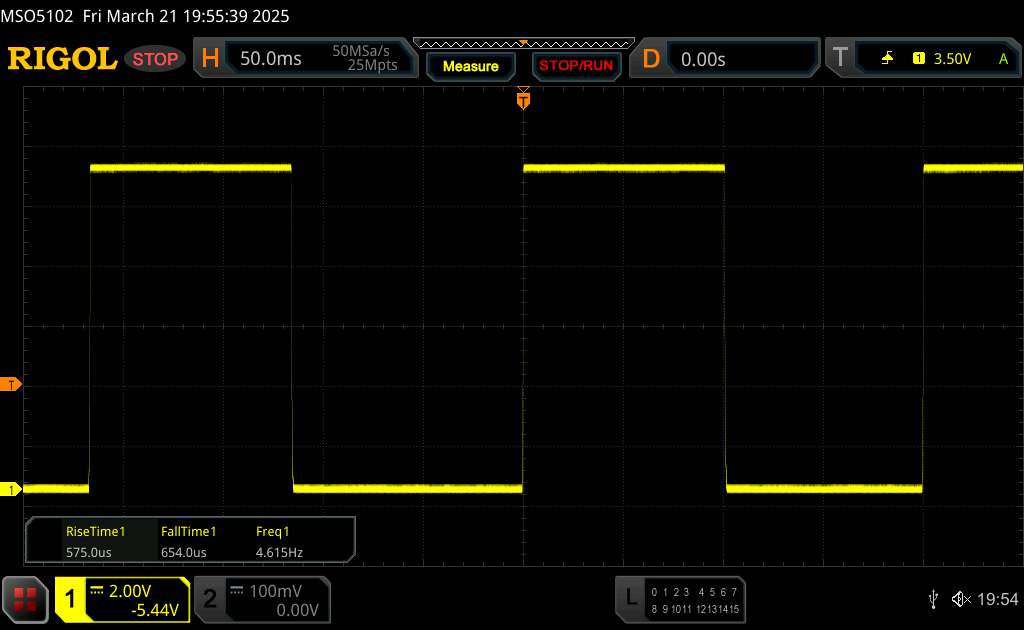1024x630 pixels.
Task: Select the RiseTime1 measurement result
Action: tap(94, 541)
